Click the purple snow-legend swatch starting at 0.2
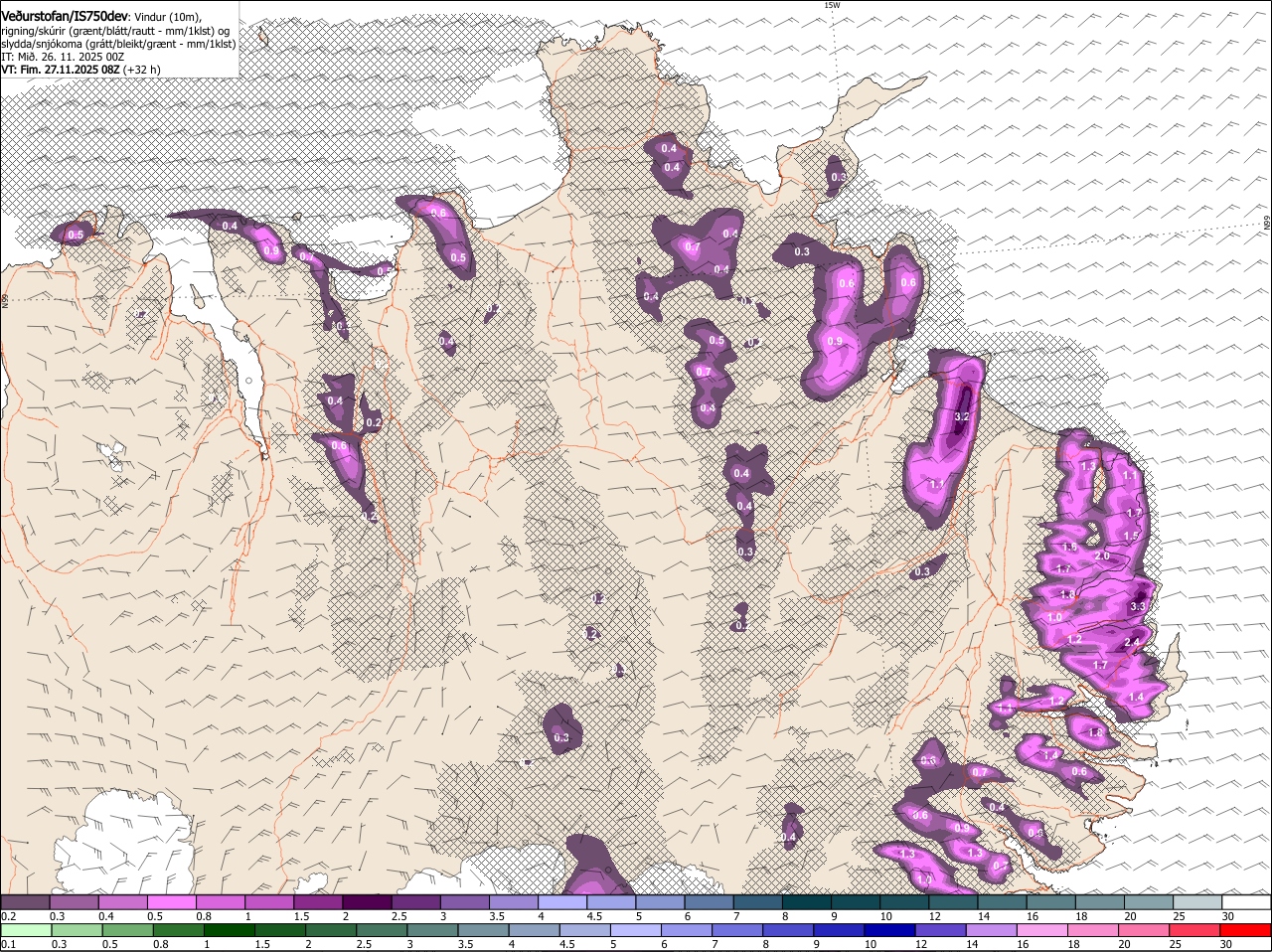 pyautogui.click(x=26, y=902)
